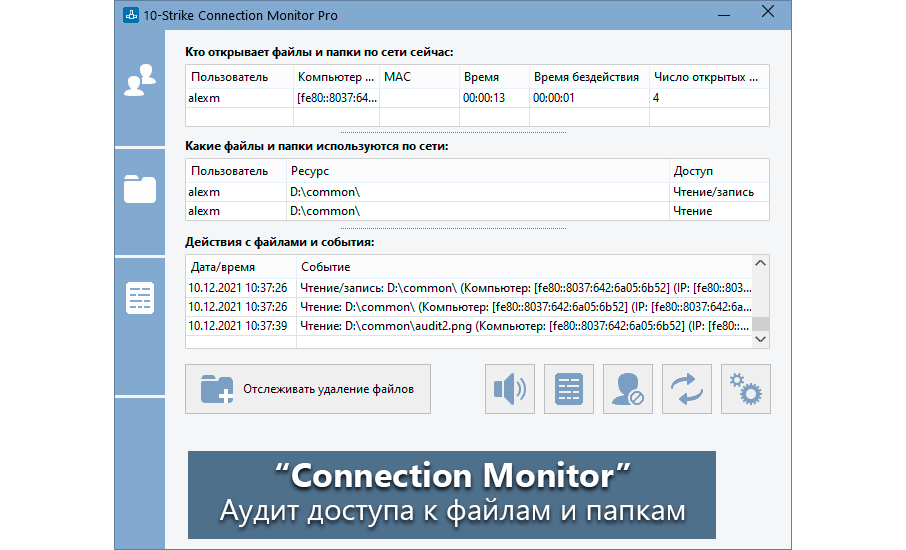Toggle sound notification speaker button
This screenshot has width=906, height=550.
[510, 389]
